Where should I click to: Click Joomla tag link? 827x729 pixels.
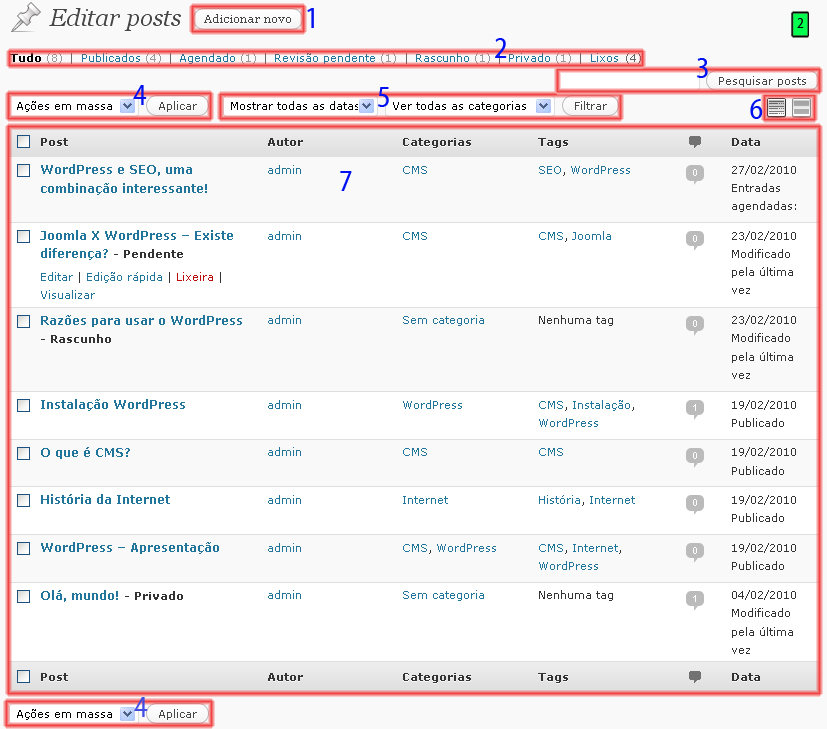point(592,236)
